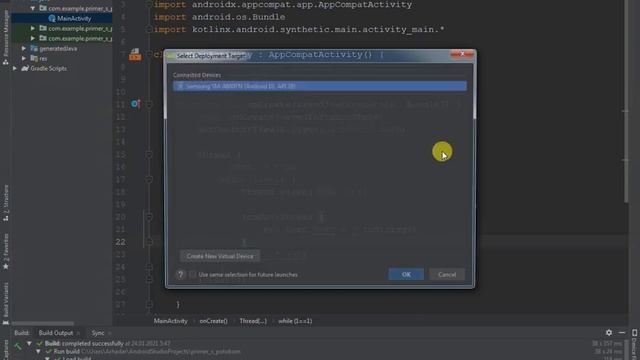The width and height of the screenshot is (640, 360).
Task: Collapse the expanded com.example.primer package
Action: (32, 8)
